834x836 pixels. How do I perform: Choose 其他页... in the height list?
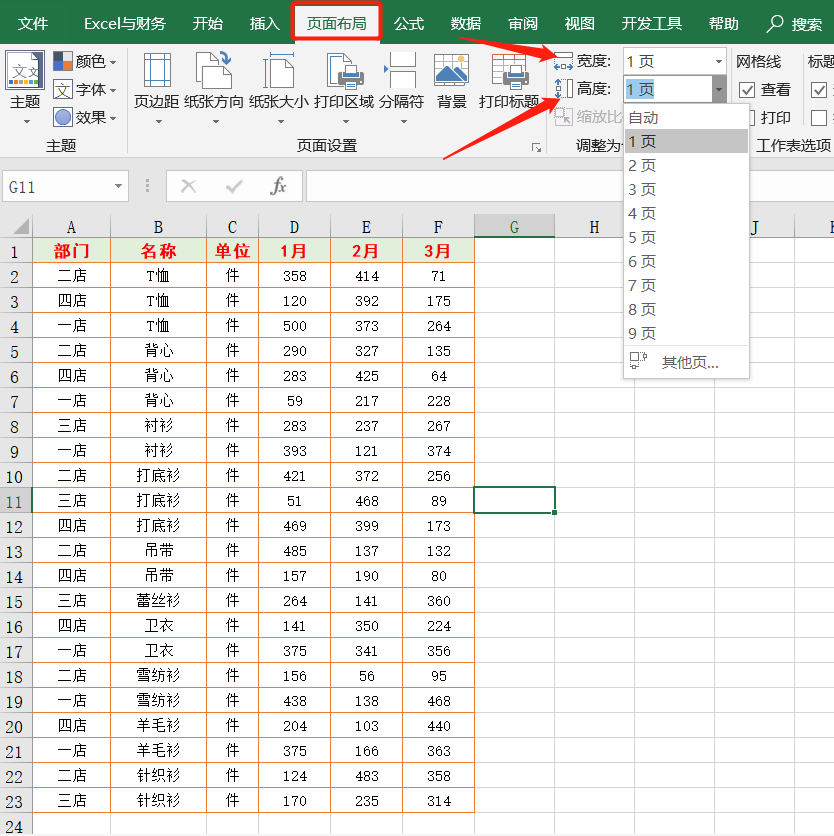(x=686, y=362)
